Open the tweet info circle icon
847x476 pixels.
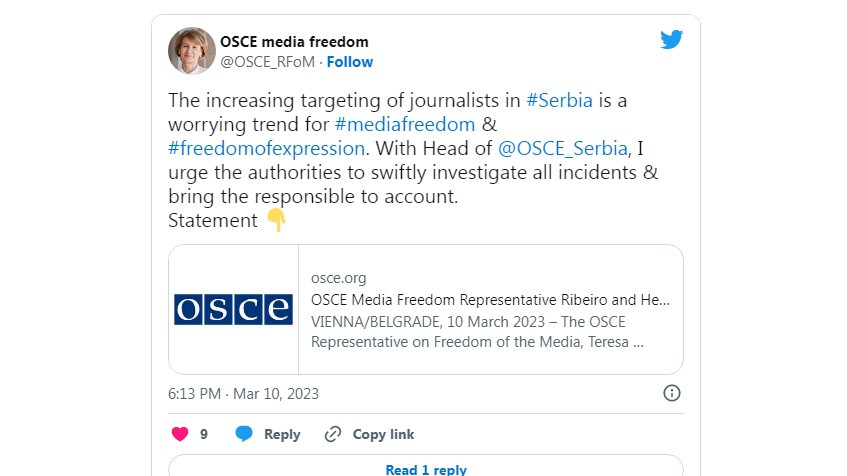pyautogui.click(x=671, y=393)
